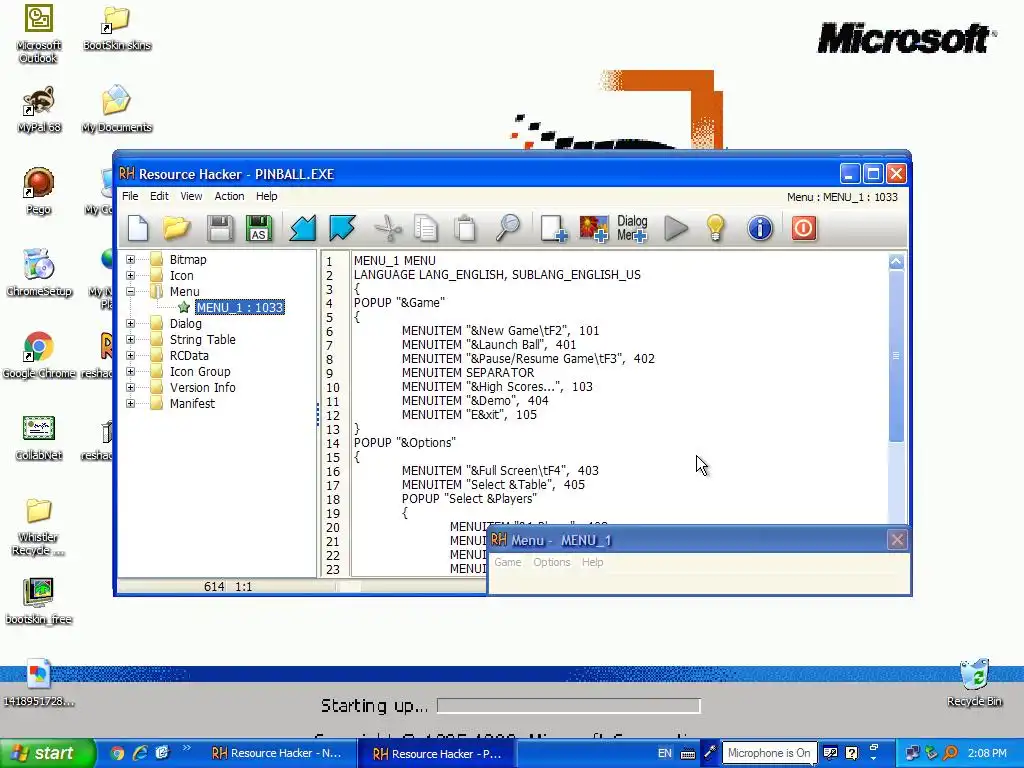The image size is (1024, 768).
Task: Select the Bitmap folder in the tree
Action: click(188, 259)
